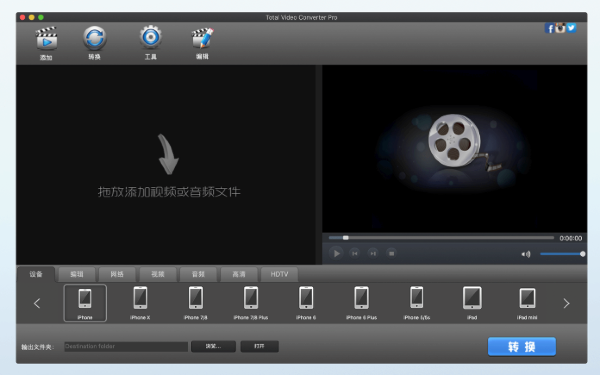600x375 pixels.
Task: Click the 添加 (Add) clapperboard icon
Action: (46, 38)
